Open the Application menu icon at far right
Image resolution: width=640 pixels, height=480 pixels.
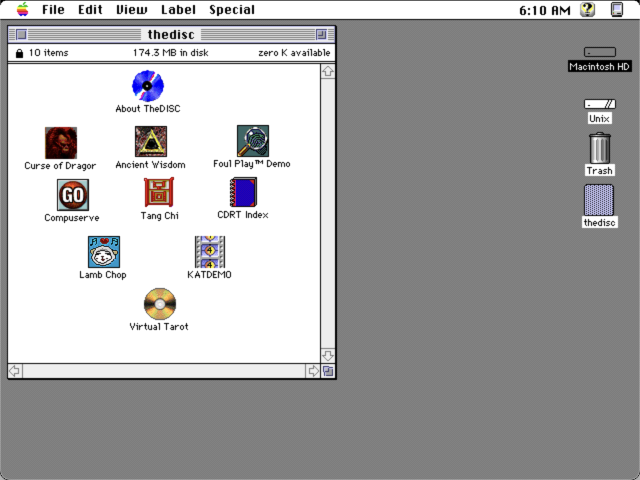[617, 9]
